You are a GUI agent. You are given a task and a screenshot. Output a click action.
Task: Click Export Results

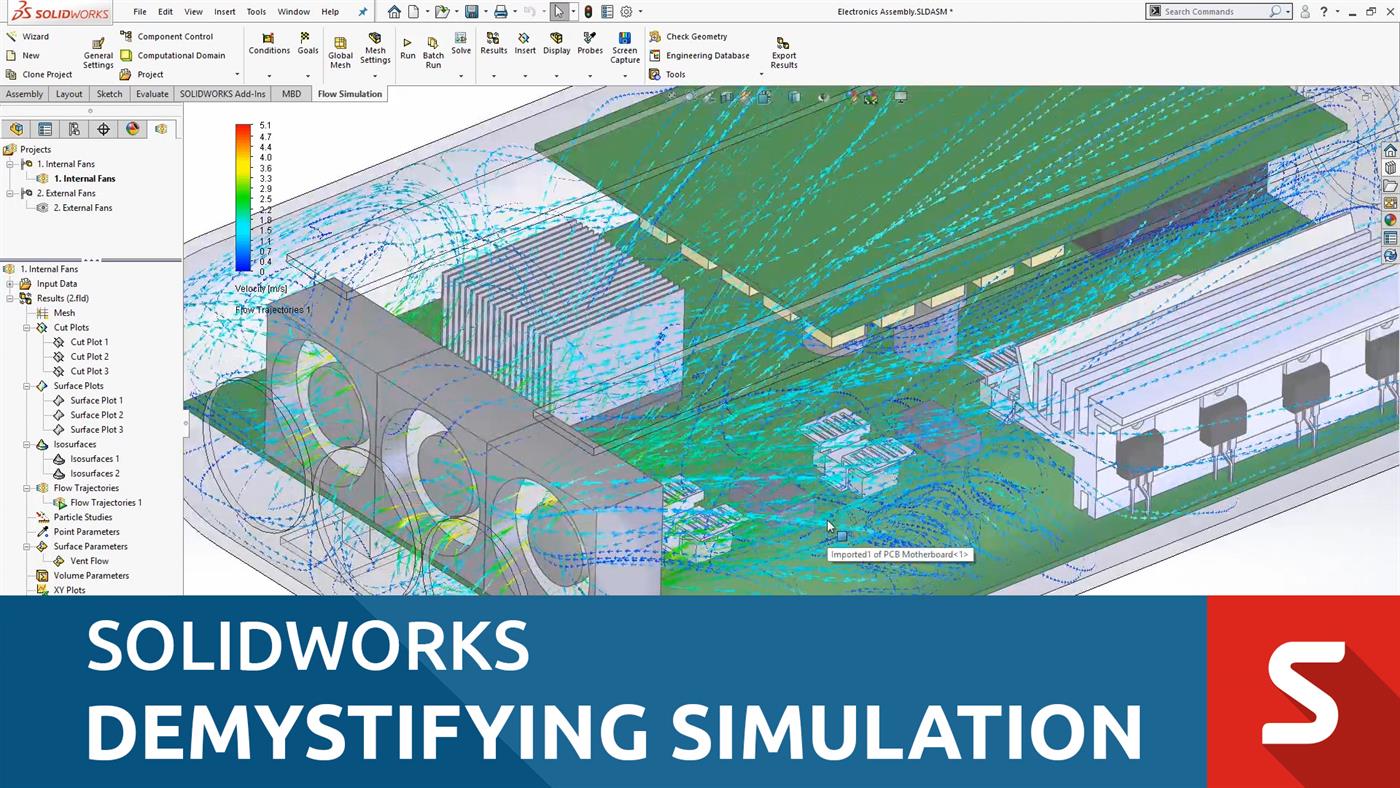(x=783, y=51)
